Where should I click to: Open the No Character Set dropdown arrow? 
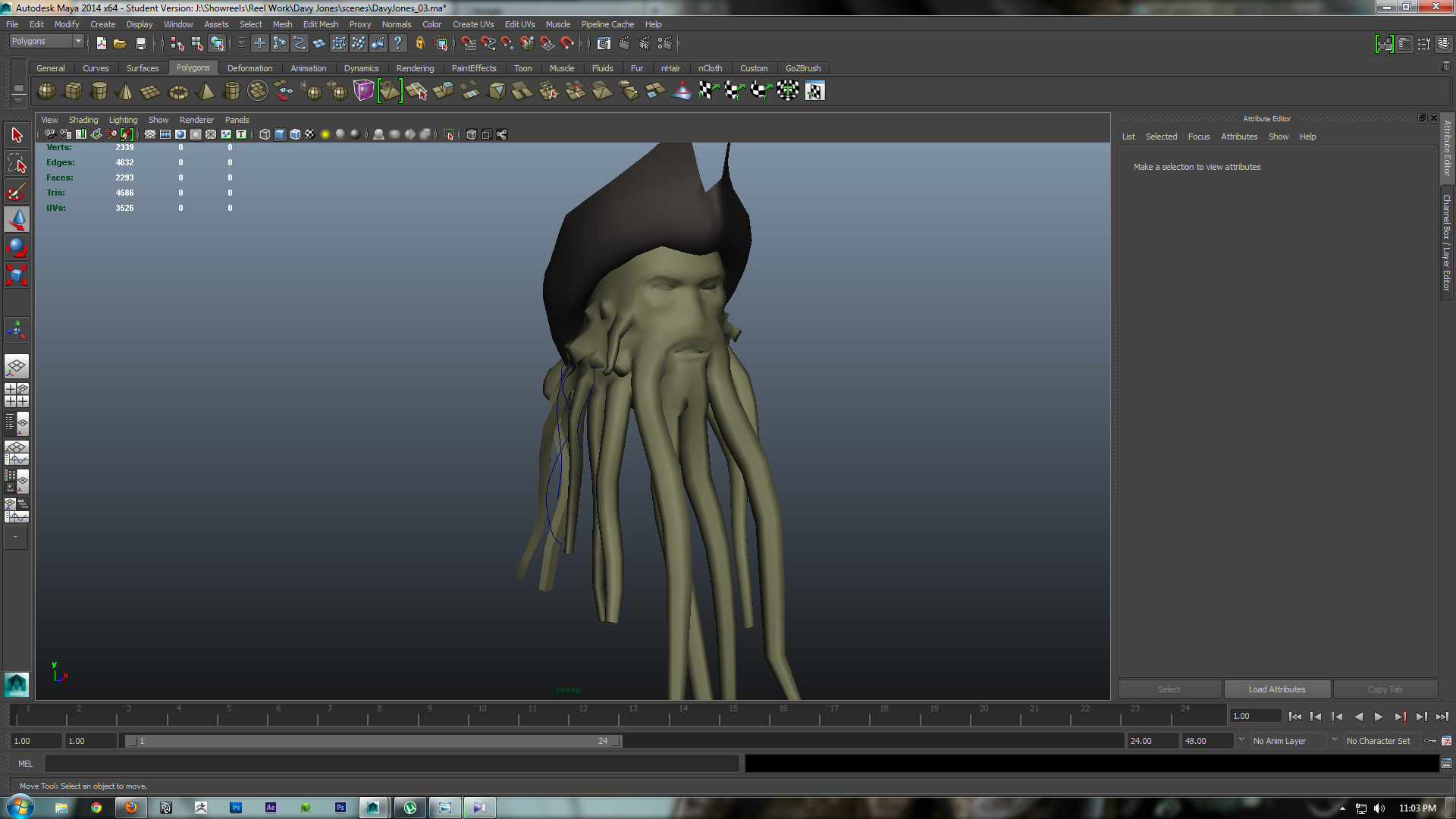point(1335,740)
